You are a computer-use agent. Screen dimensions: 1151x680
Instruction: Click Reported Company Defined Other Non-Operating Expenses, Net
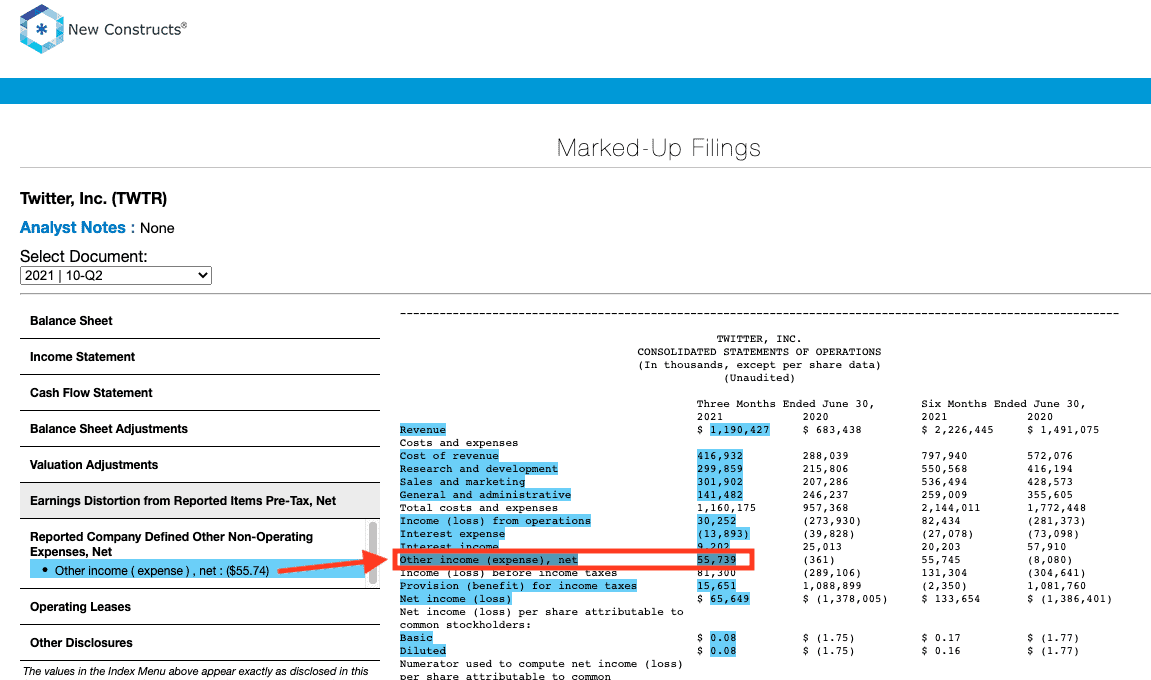171,544
